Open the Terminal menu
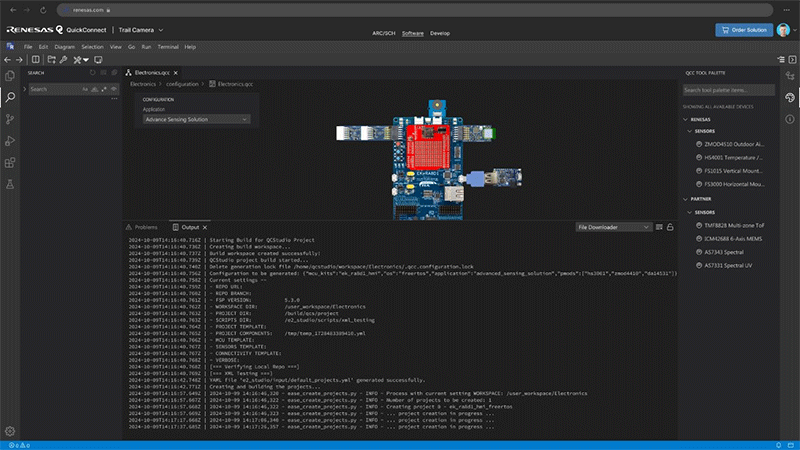 tap(169, 47)
